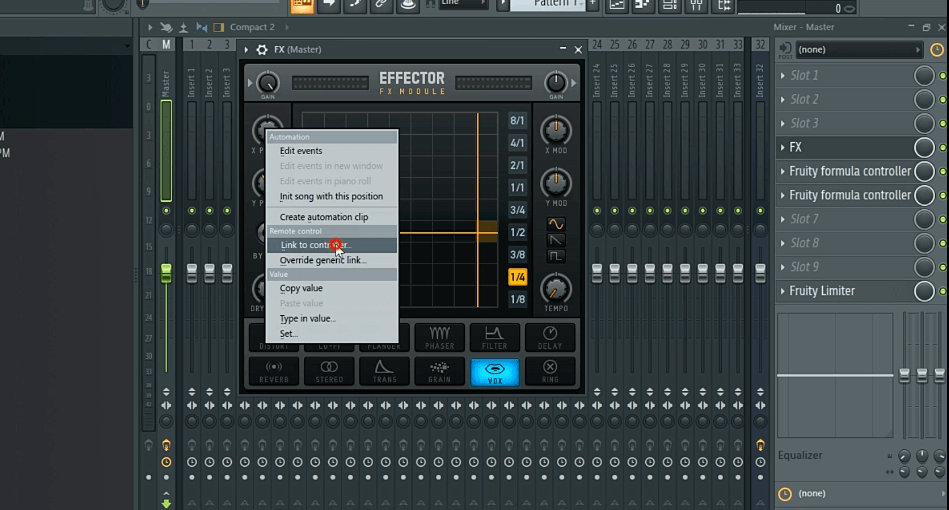Expand the Slot 3 arrow menu
949x510 pixels.
point(783,123)
